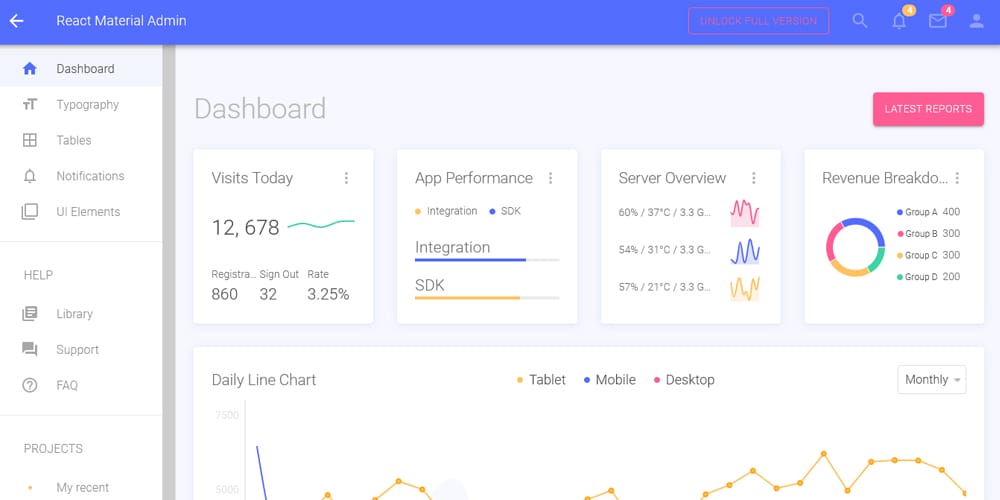This screenshot has width=1000, height=500.
Task: Click the Support chat icon in sidebar
Action: tap(29, 349)
